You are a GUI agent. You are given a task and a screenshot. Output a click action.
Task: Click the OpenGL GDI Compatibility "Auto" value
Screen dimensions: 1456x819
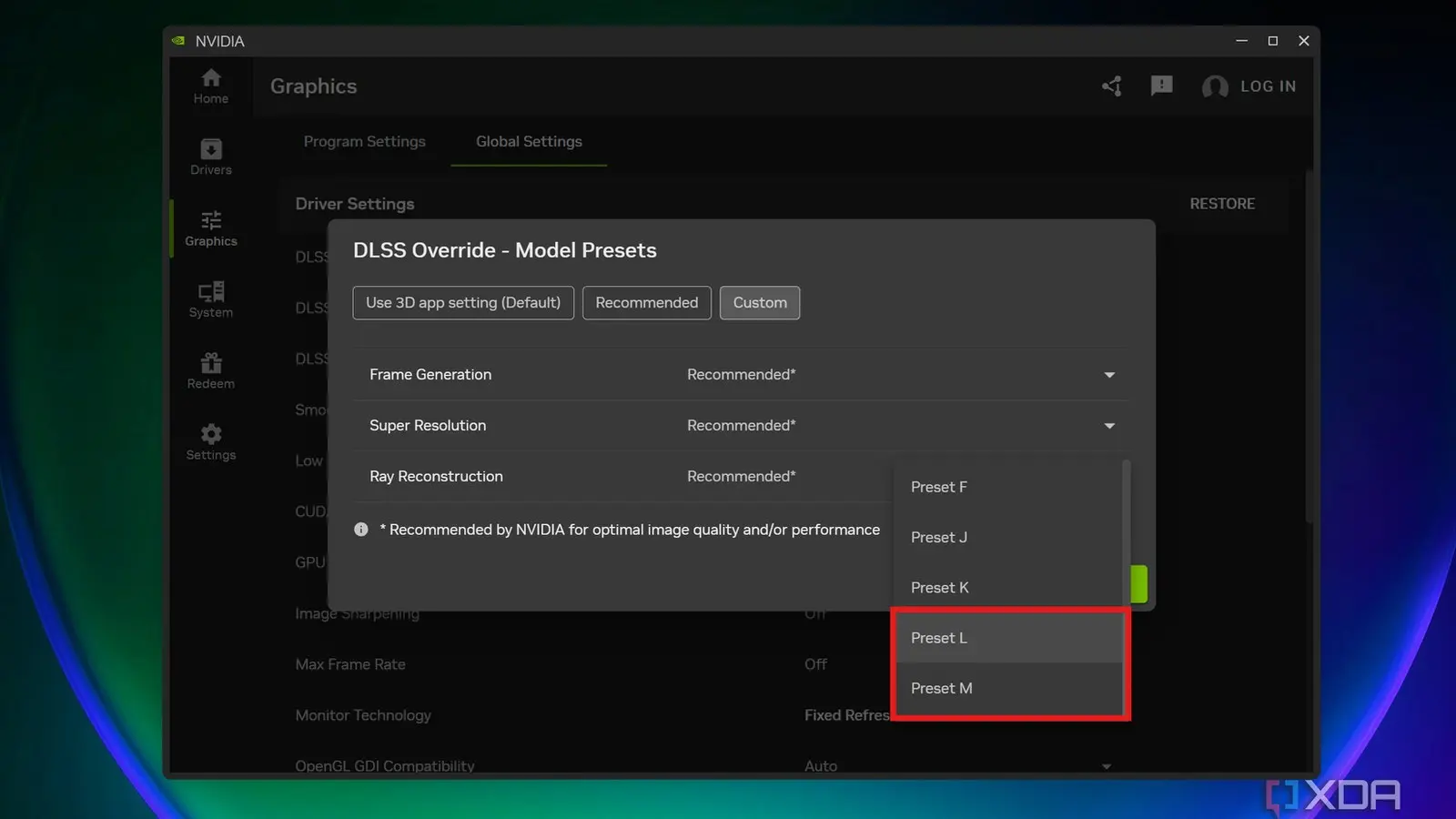pos(821,766)
